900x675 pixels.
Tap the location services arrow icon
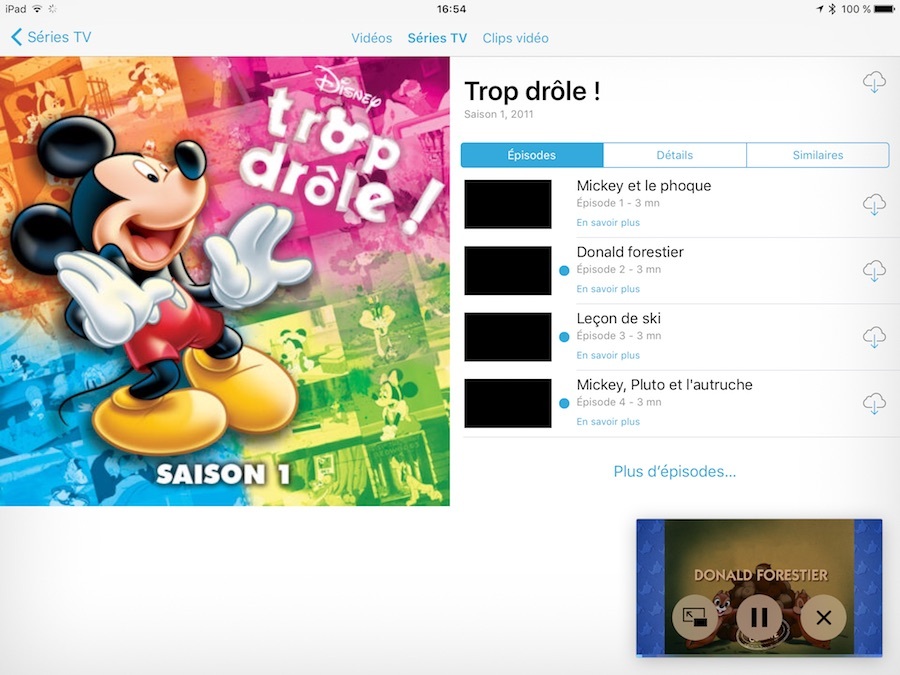point(819,9)
